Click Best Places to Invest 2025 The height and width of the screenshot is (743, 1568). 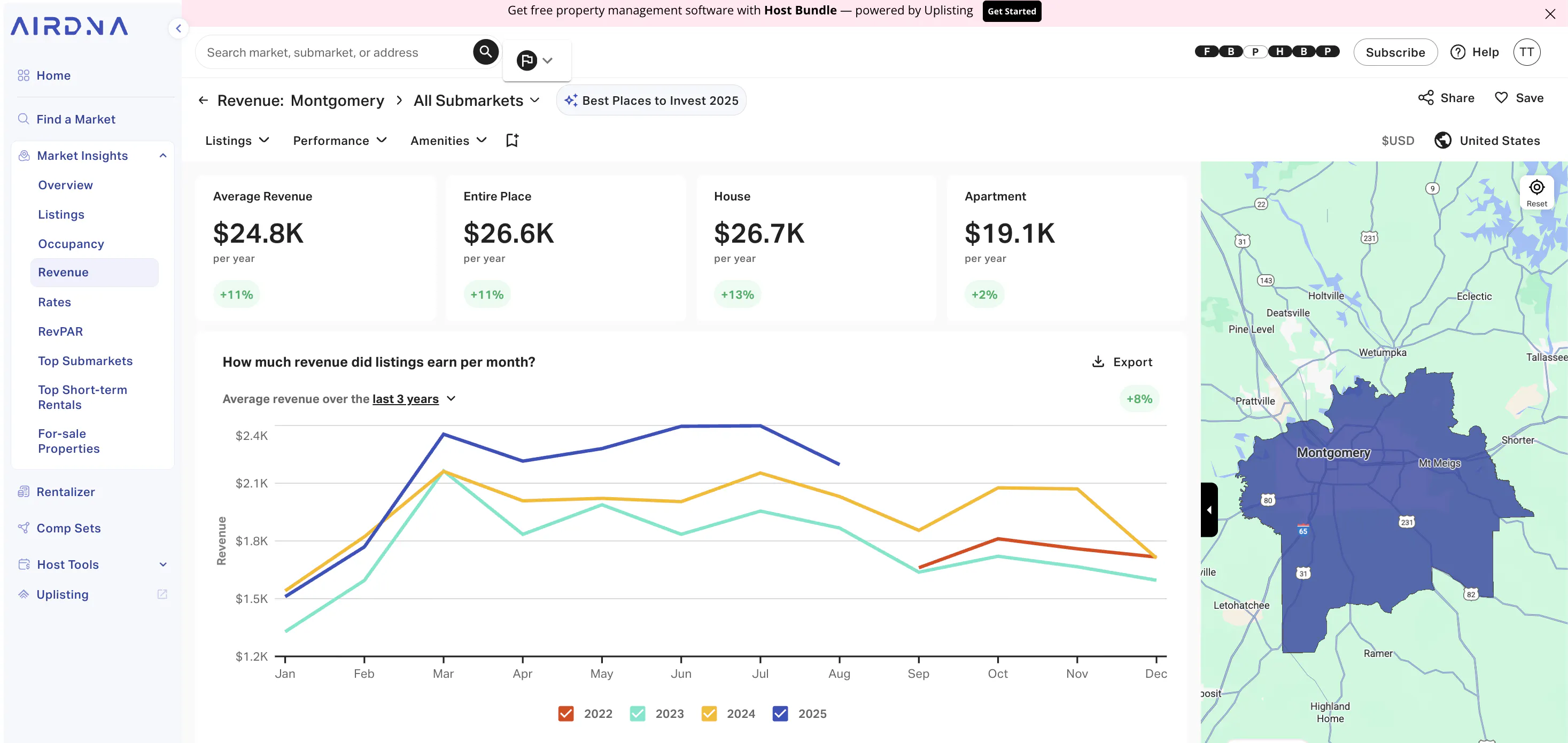(x=651, y=100)
